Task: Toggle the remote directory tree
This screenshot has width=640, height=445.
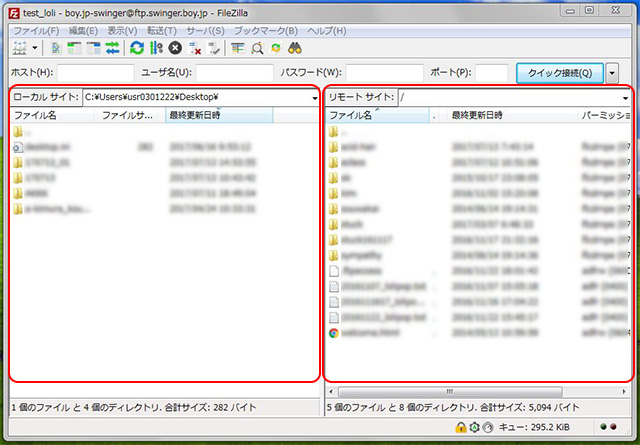Action: click(93, 48)
